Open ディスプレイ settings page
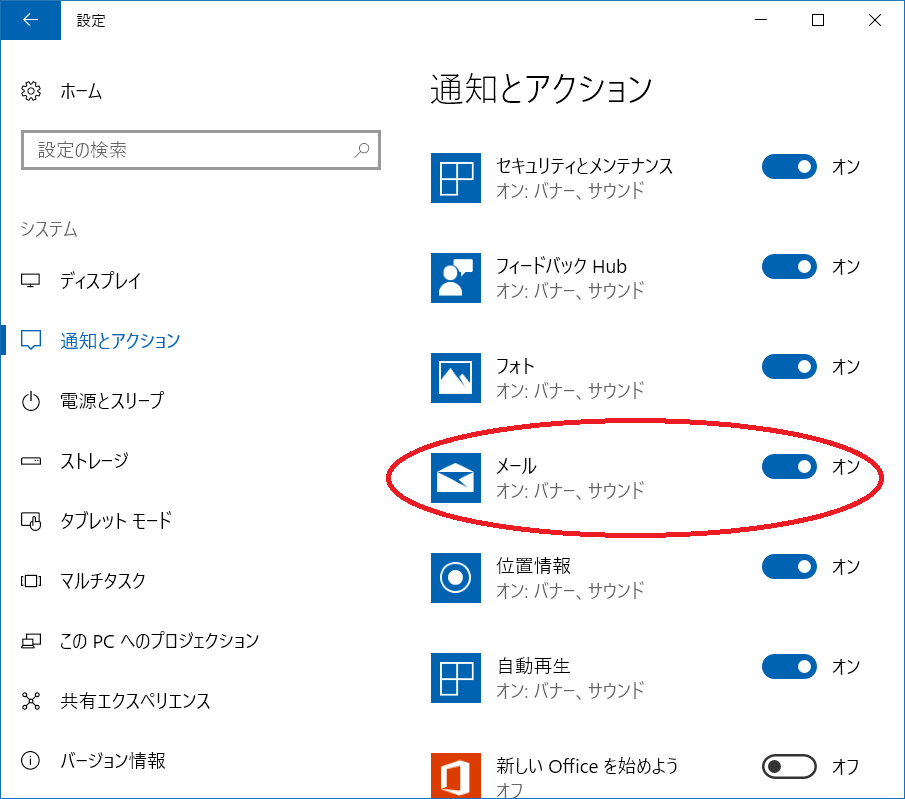 coord(100,281)
